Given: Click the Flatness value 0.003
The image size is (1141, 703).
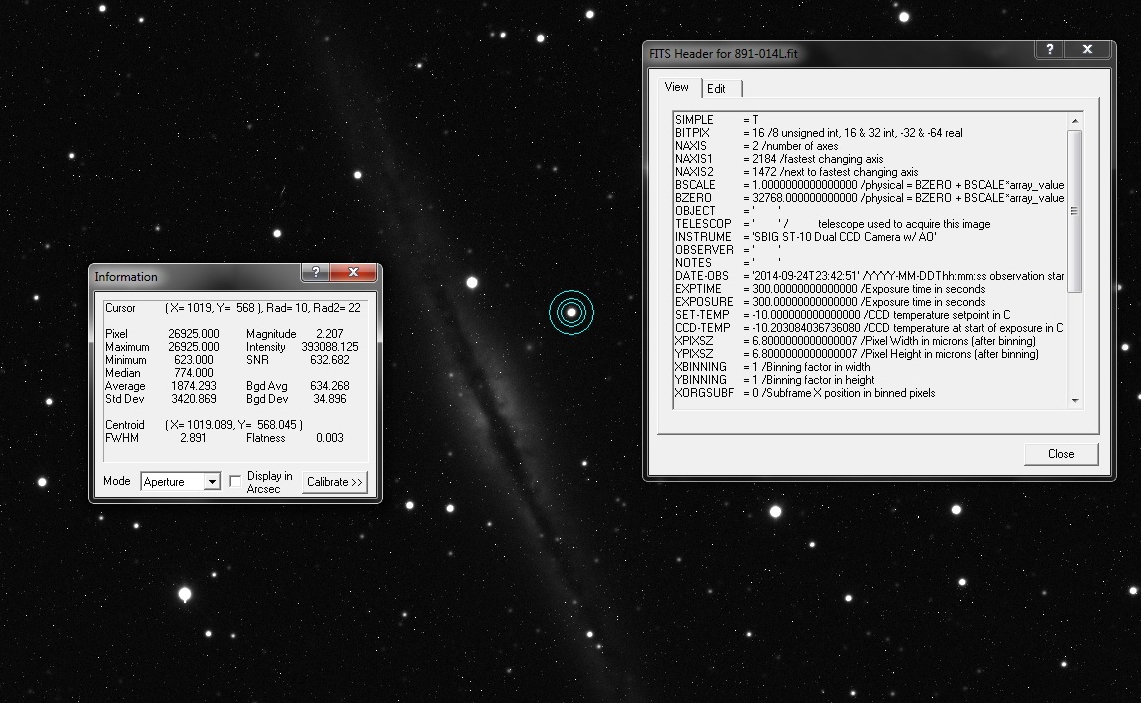Looking at the screenshot, I should [x=330, y=438].
